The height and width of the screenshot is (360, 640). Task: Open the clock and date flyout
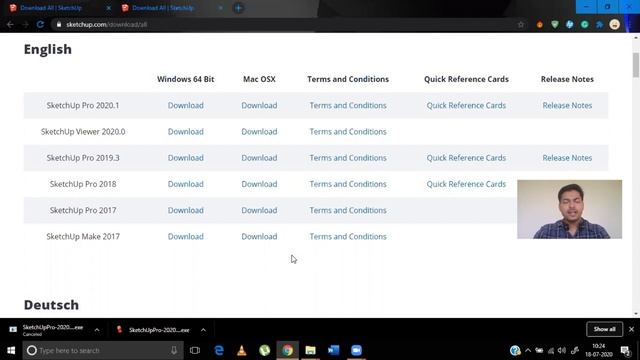coord(599,350)
